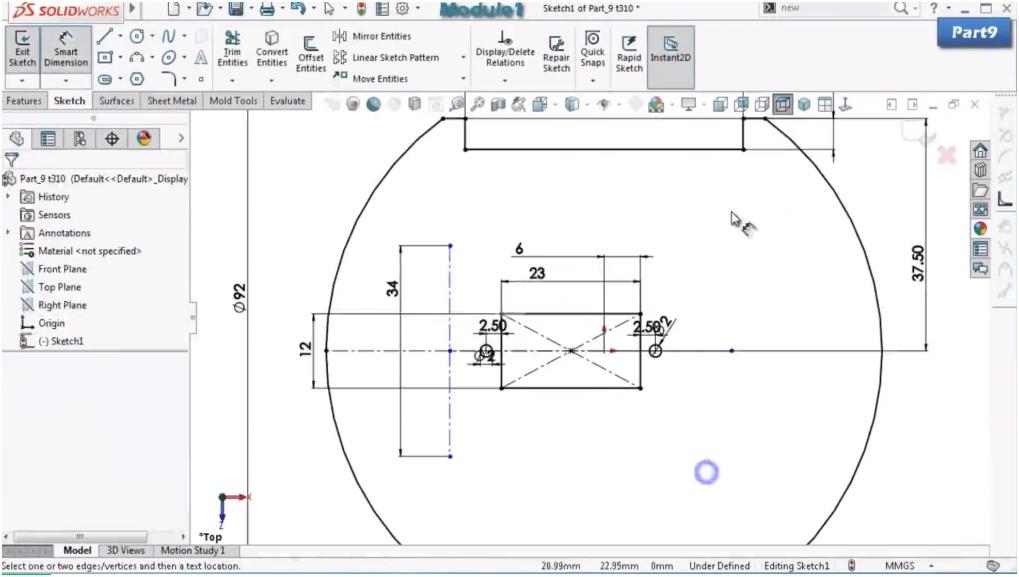This screenshot has height=577, width=1019.
Task: Click the Undo icon
Action: coord(298,8)
